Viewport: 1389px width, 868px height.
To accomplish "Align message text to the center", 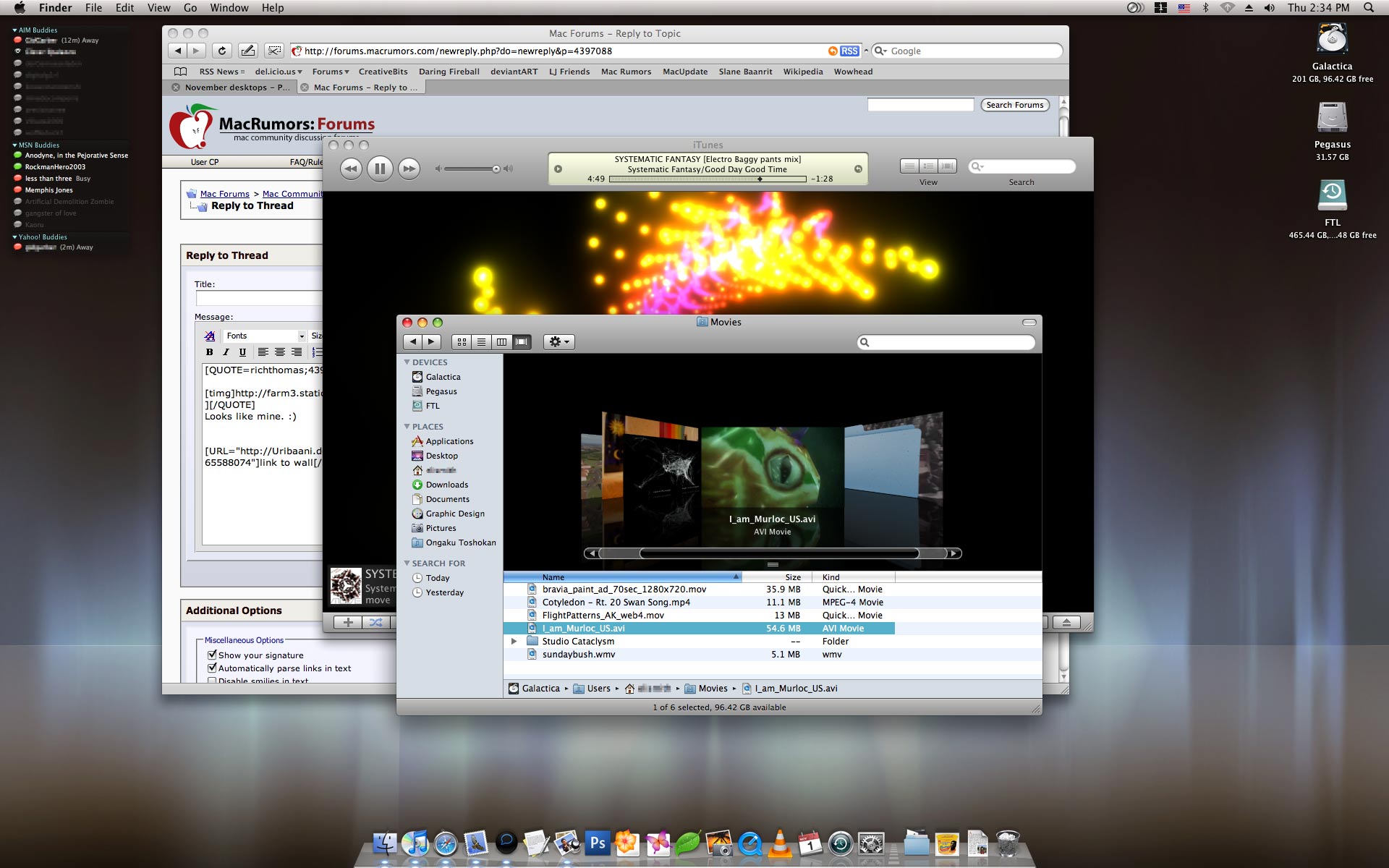I will pos(280,352).
